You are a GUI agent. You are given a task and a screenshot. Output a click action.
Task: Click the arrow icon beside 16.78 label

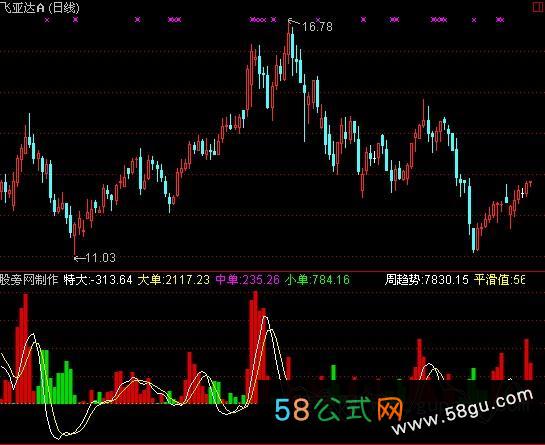pyautogui.click(x=294, y=23)
